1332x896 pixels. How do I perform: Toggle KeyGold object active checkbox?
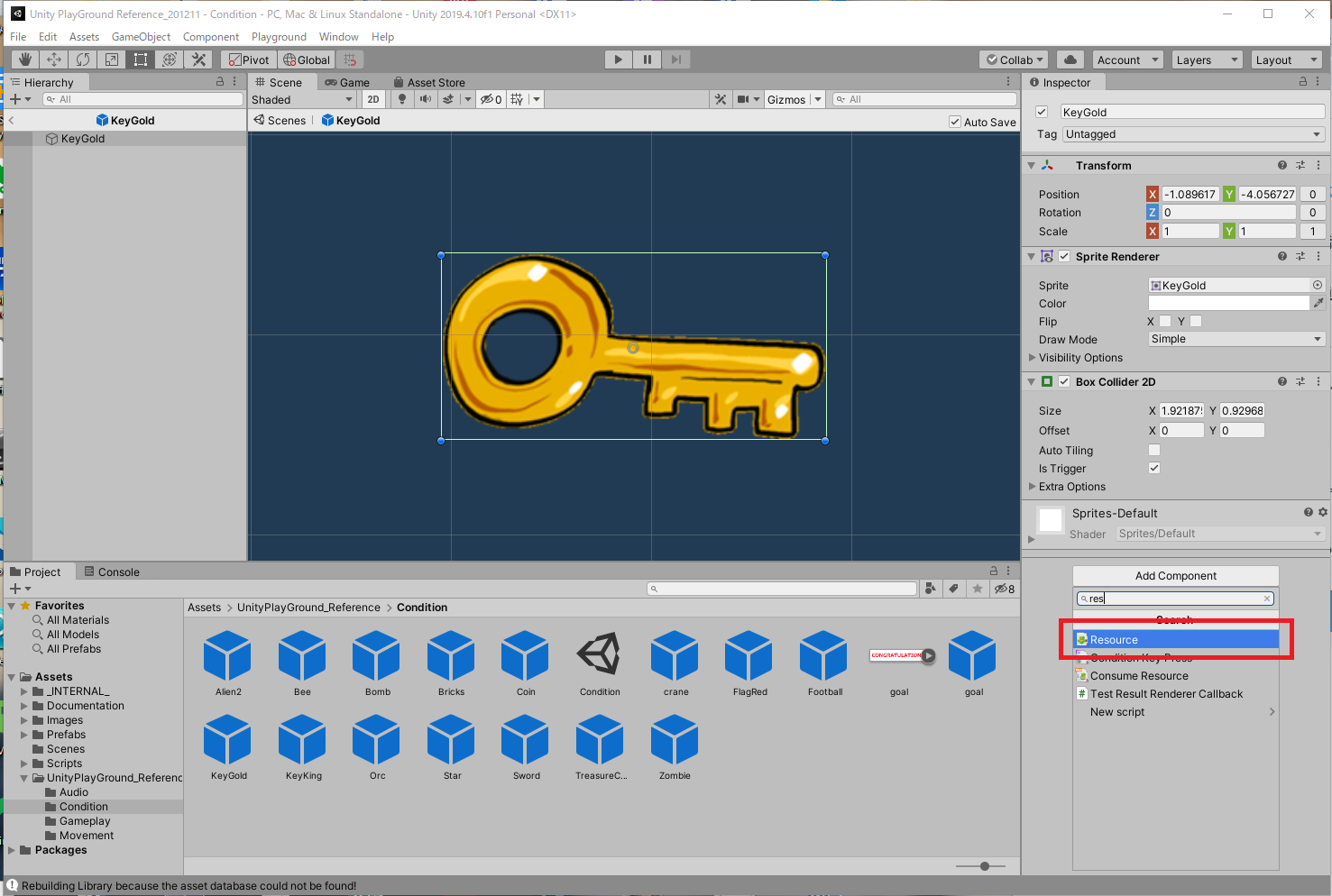coord(1042,112)
